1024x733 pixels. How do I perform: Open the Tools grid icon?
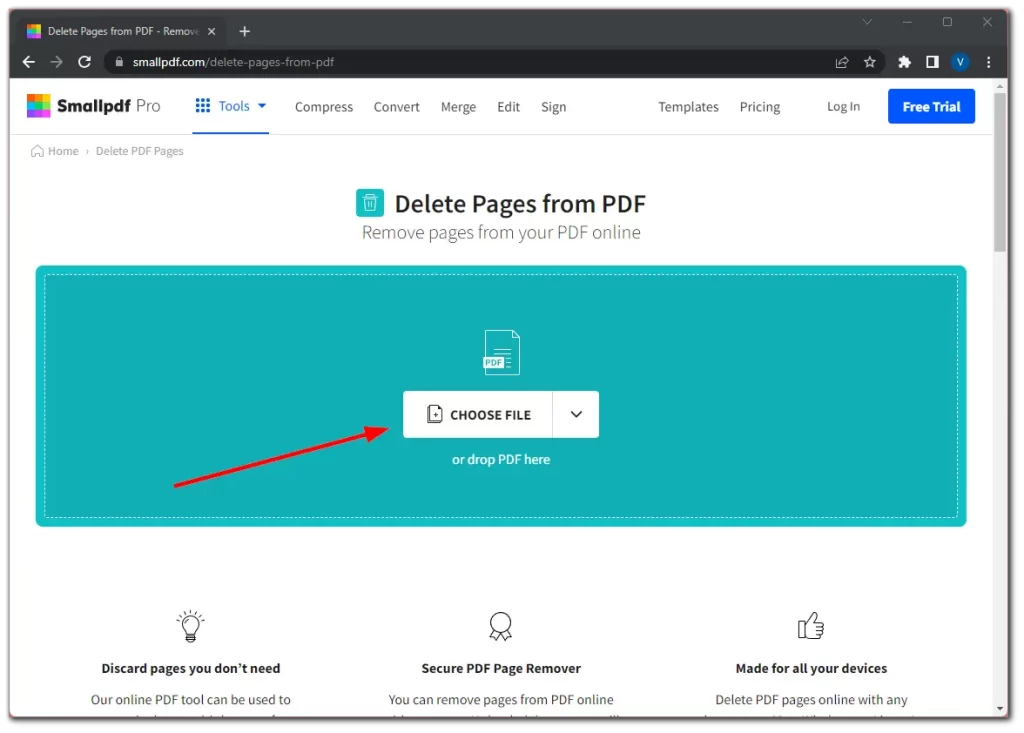pyautogui.click(x=202, y=106)
